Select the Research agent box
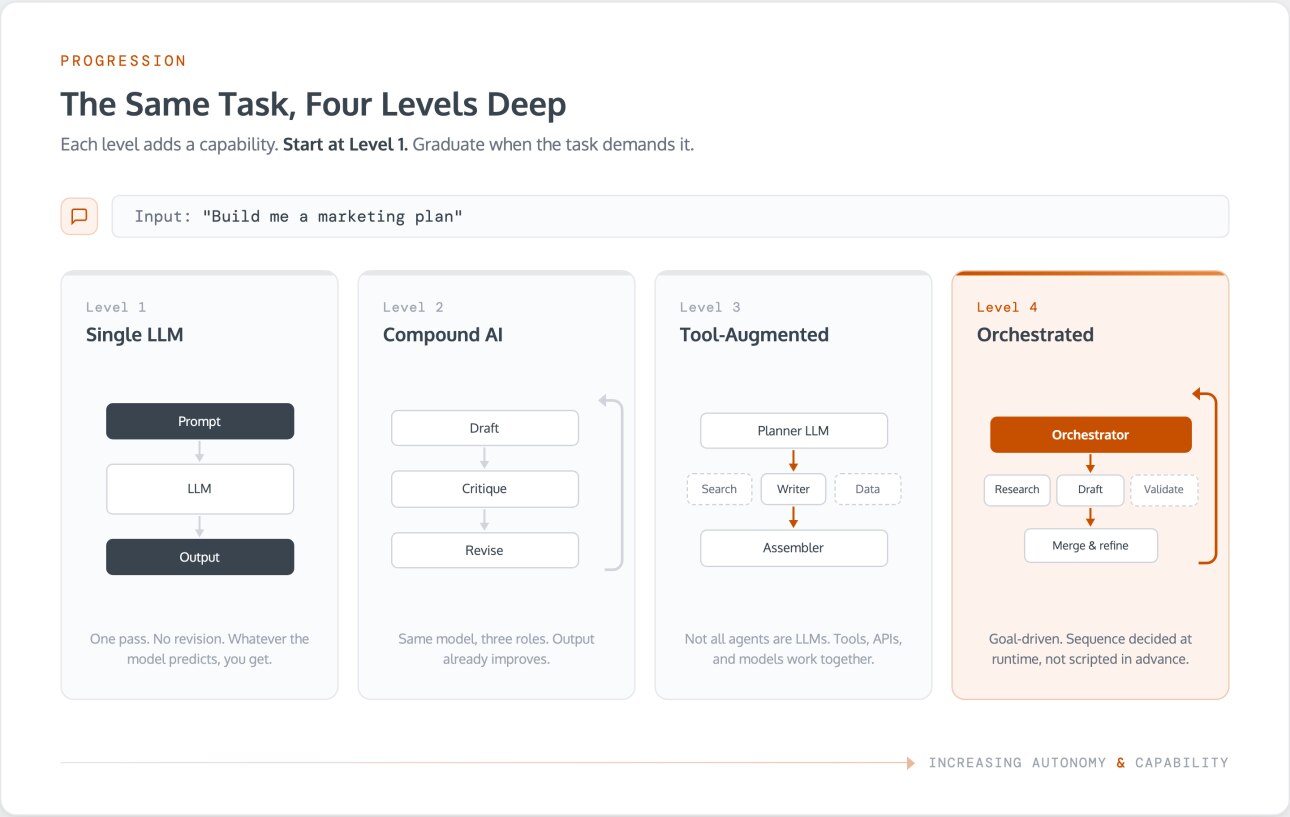1290x817 pixels. tap(1018, 489)
